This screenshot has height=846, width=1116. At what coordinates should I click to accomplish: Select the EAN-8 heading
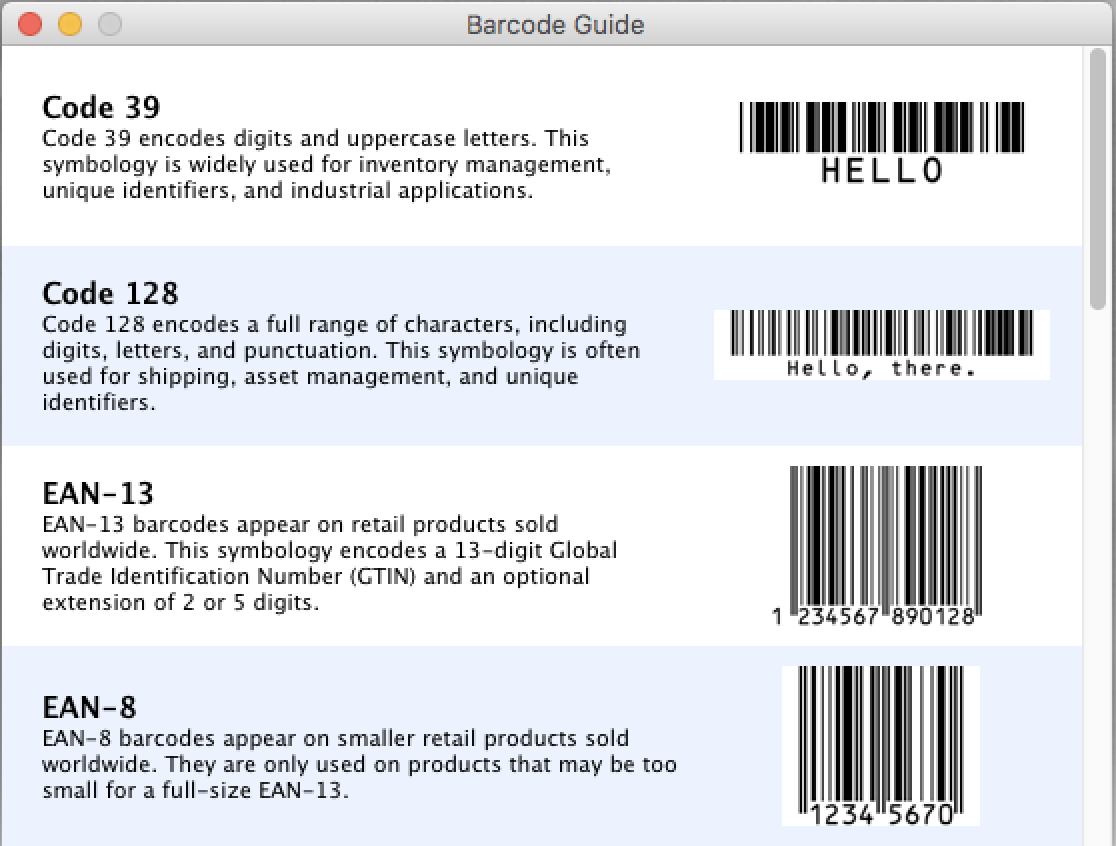(89, 707)
